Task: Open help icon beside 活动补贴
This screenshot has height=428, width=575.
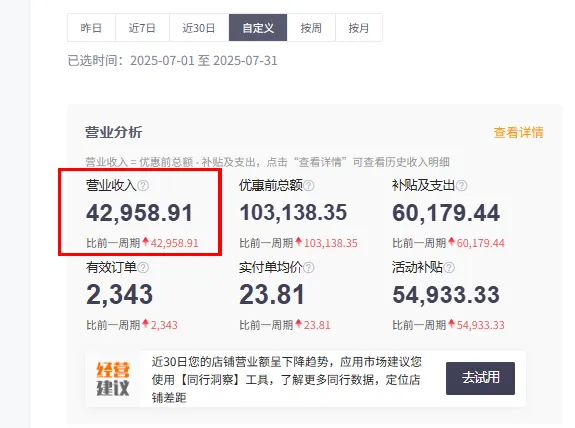Action: pos(449,268)
